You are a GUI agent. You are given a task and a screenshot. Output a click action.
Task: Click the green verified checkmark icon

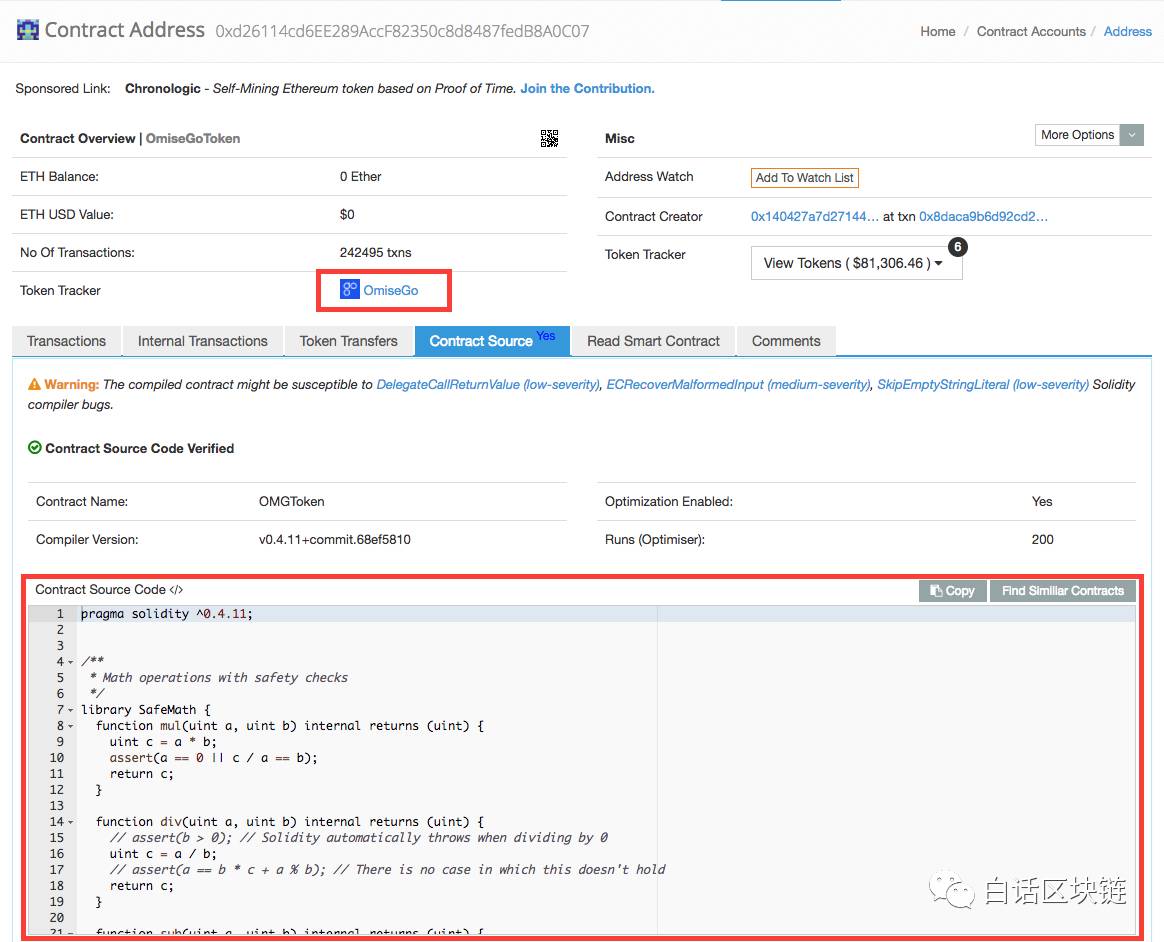[x=34, y=448]
